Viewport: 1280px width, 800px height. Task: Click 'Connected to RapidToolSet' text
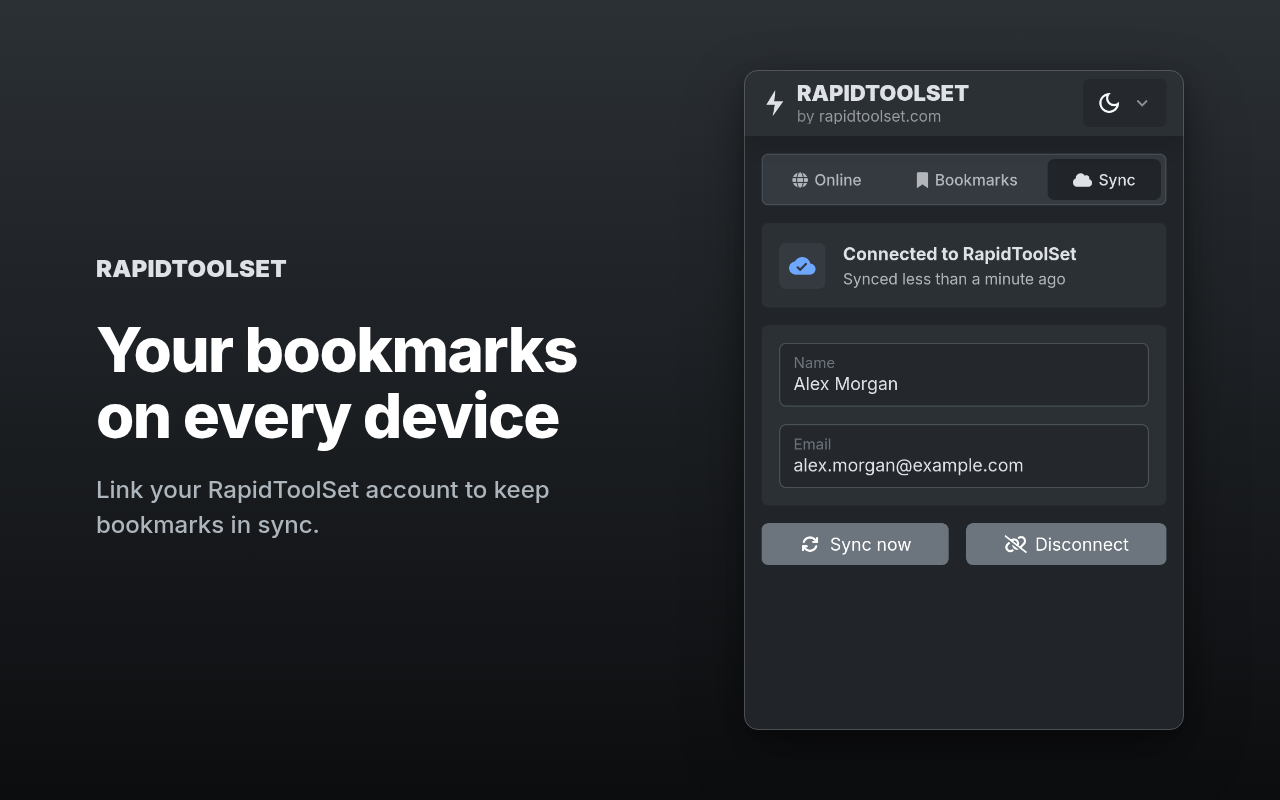click(x=960, y=254)
